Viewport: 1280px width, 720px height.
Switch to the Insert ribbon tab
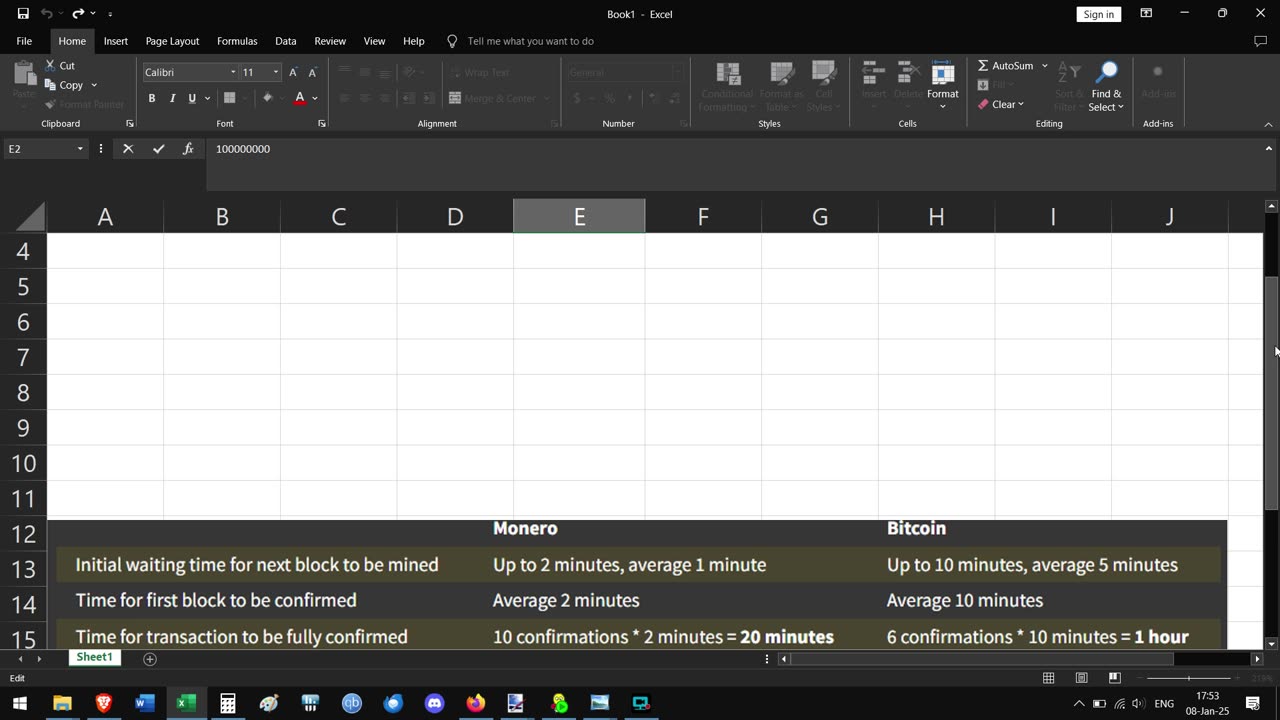coord(116,41)
